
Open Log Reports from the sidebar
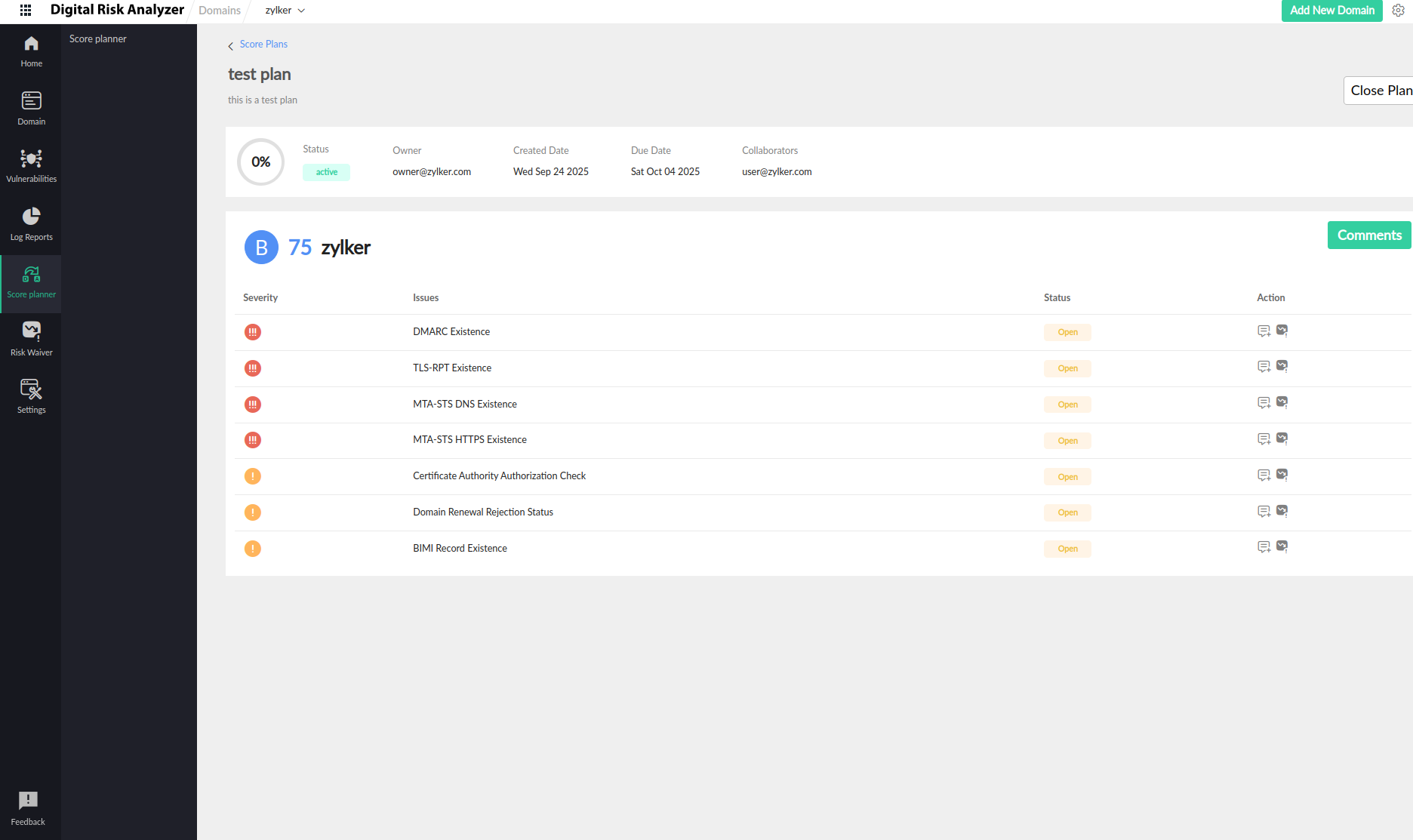[x=31, y=224]
